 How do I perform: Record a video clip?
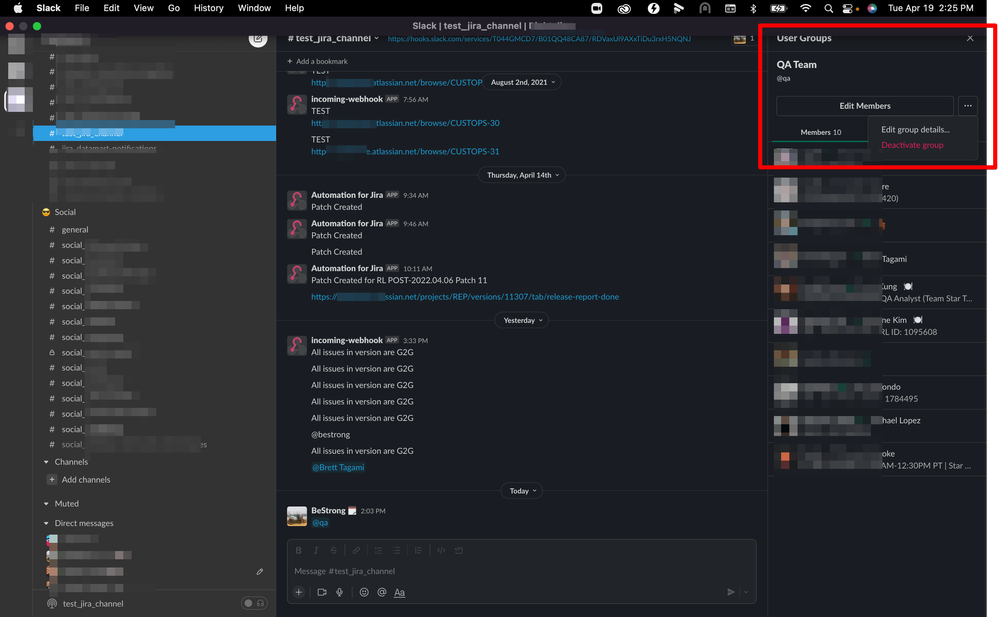pyautogui.click(x=322, y=592)
